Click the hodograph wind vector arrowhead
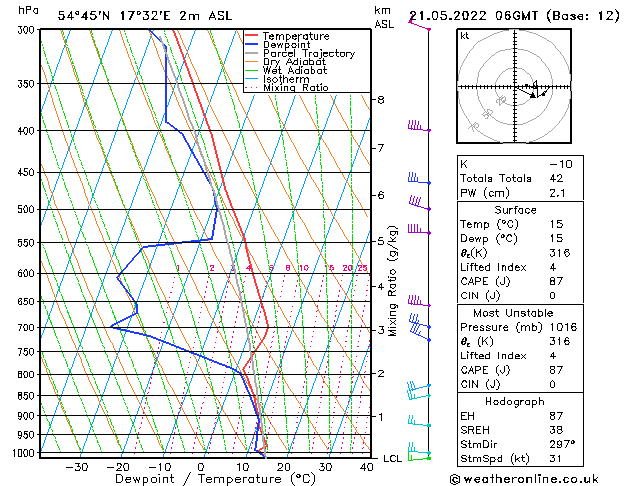Viewport: 629px width, 486px height. pyautogui.click(x=533, y=95)
